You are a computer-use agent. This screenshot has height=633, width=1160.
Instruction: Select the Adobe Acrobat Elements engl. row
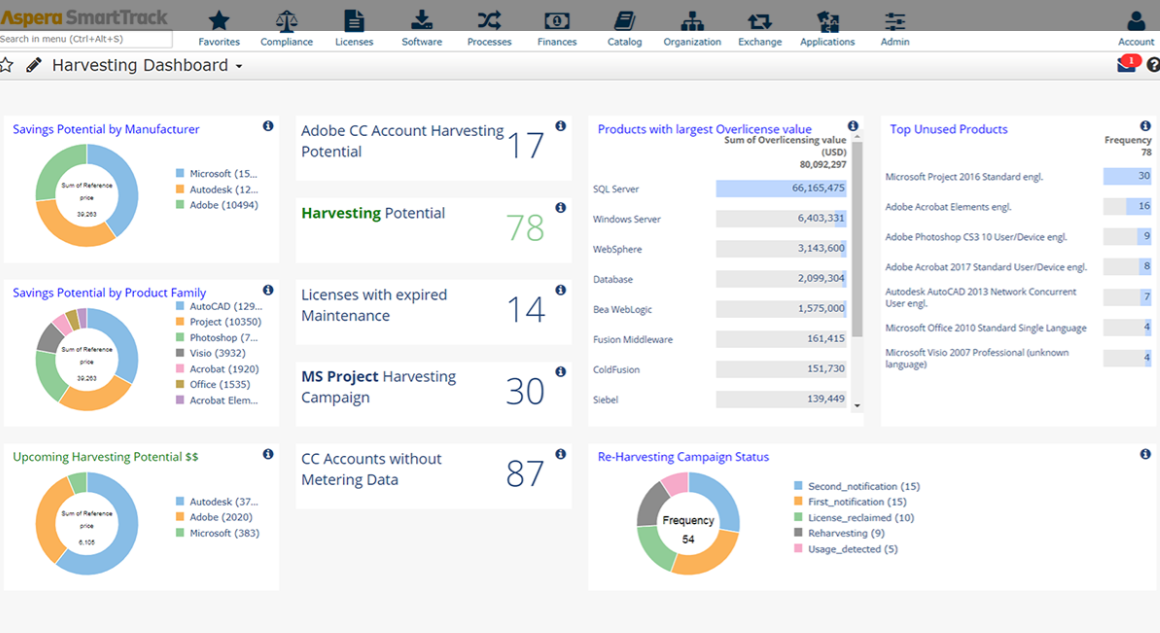click(x=1018, y=206)
